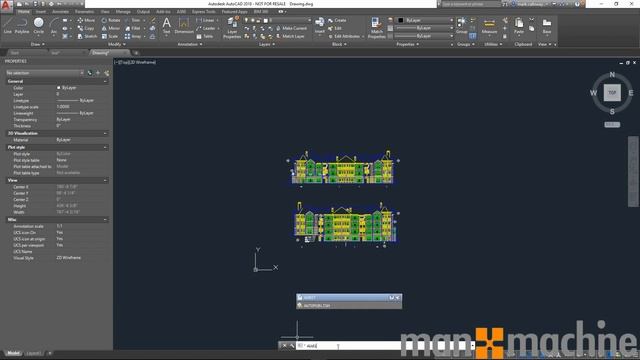Open the No selection dropdown in Properties
Screen dimensions: 640x360
point(44,73)
